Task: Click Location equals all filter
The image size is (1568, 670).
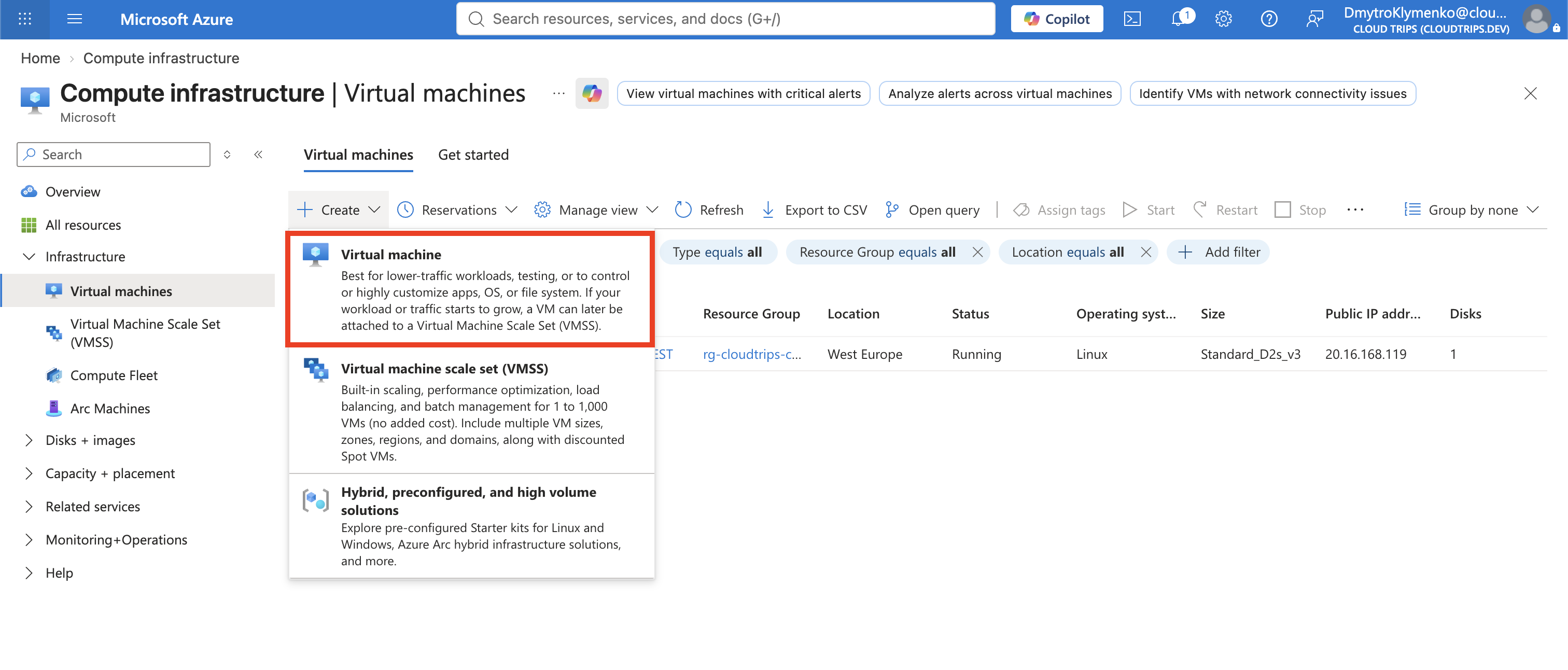Action: point(1067,252)
